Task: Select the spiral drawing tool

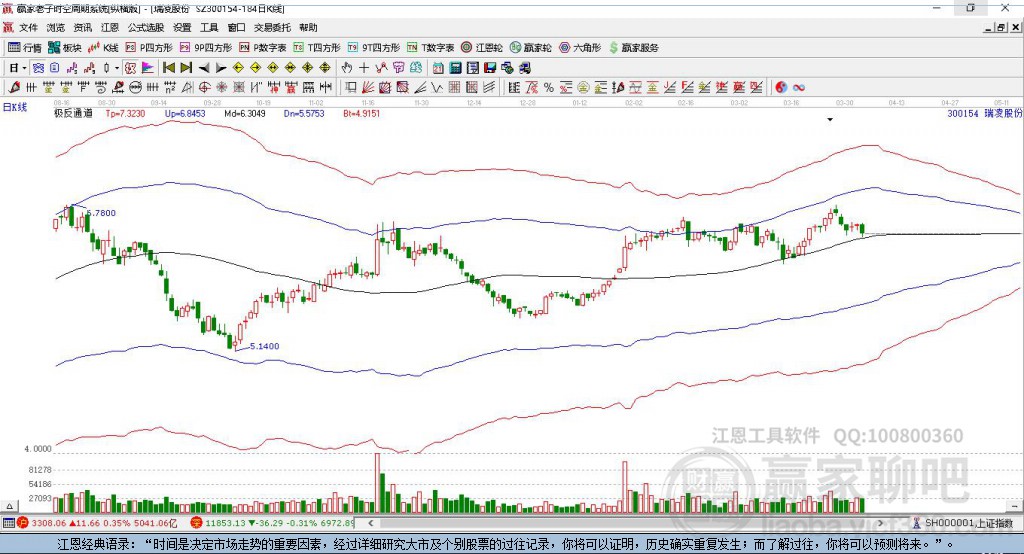Action: pos(101,88)
